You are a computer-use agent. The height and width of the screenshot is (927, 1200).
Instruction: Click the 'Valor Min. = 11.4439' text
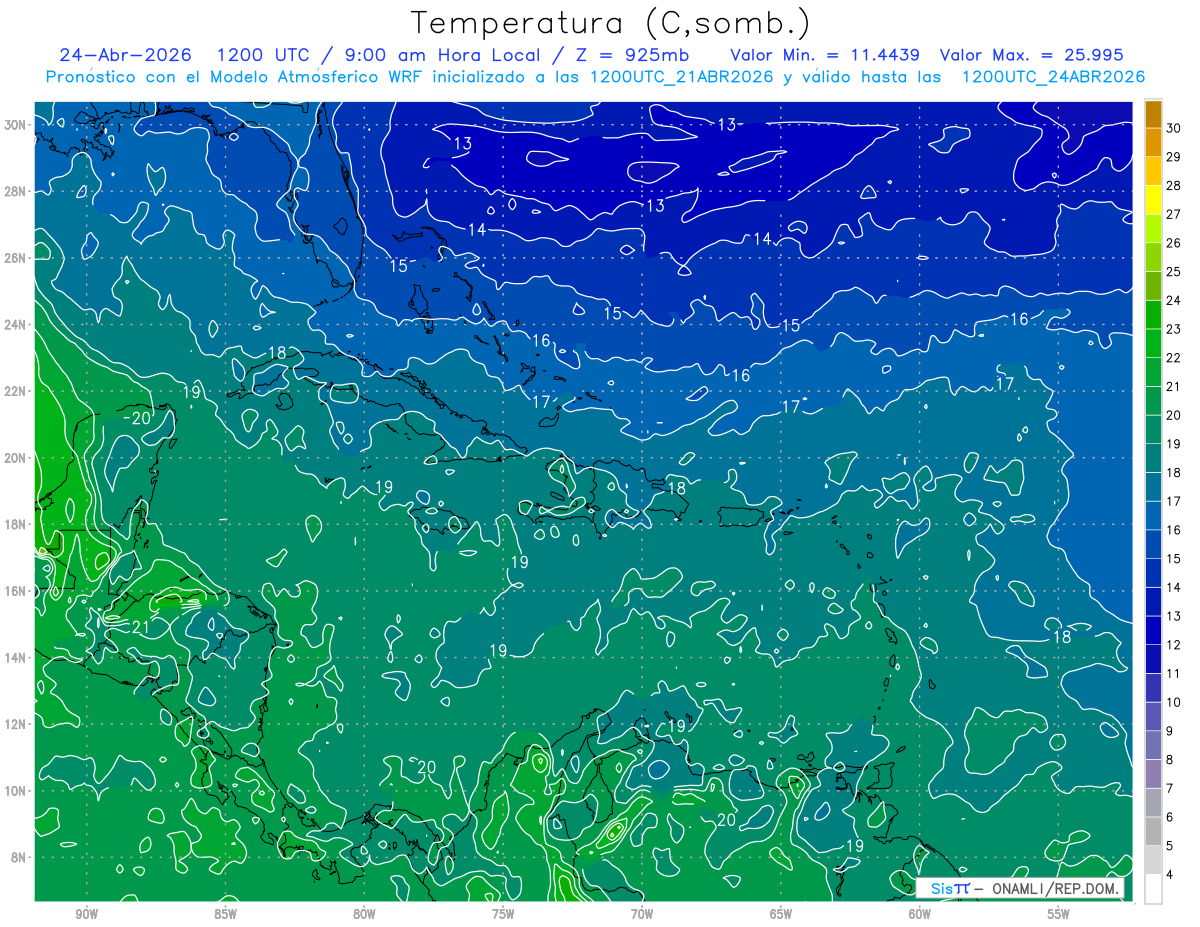click(x=825, y=55)
